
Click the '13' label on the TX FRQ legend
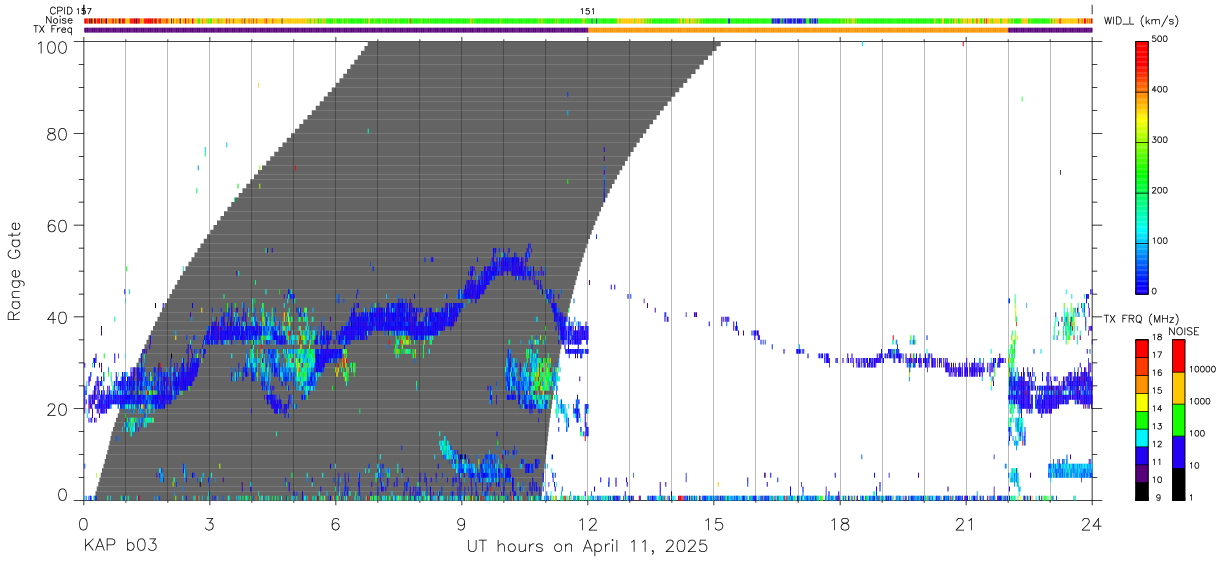click(1159, 427)
